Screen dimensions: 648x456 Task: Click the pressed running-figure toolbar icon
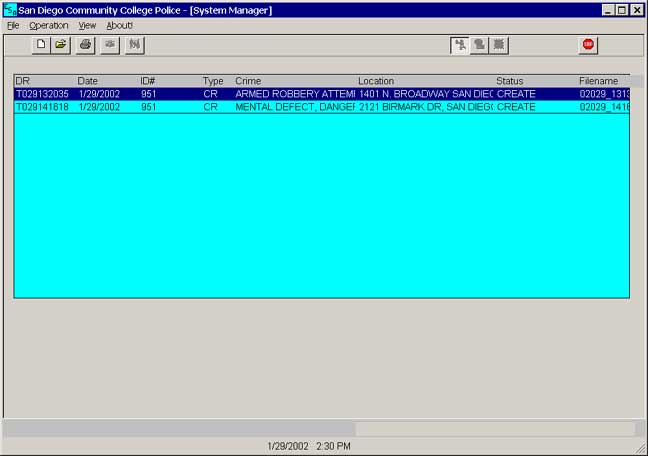(x=460, y=45)
